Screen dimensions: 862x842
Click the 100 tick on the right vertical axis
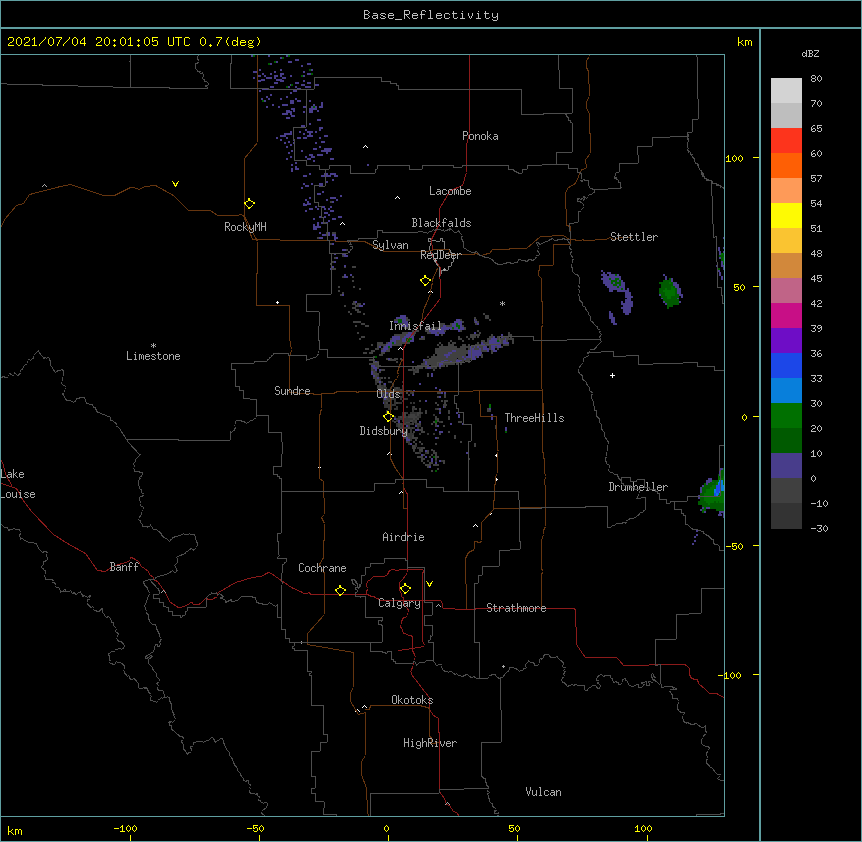[x=734, y=159]
